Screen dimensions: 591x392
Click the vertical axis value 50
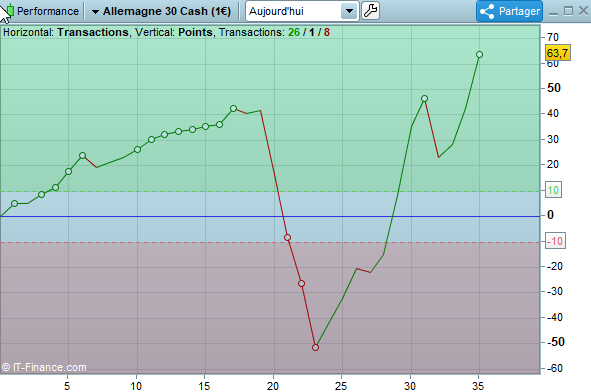tap(554, 88)
